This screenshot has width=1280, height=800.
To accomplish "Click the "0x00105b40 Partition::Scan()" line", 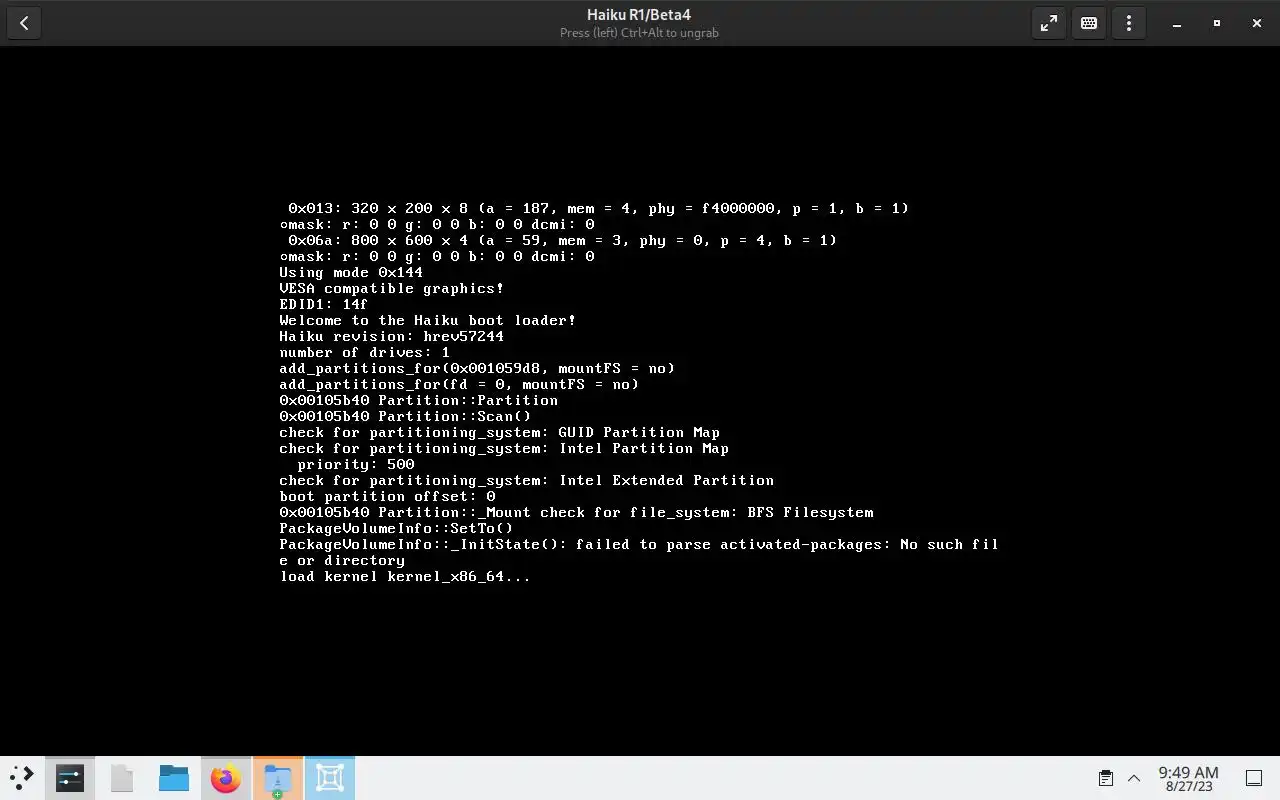I will (405, 416).
